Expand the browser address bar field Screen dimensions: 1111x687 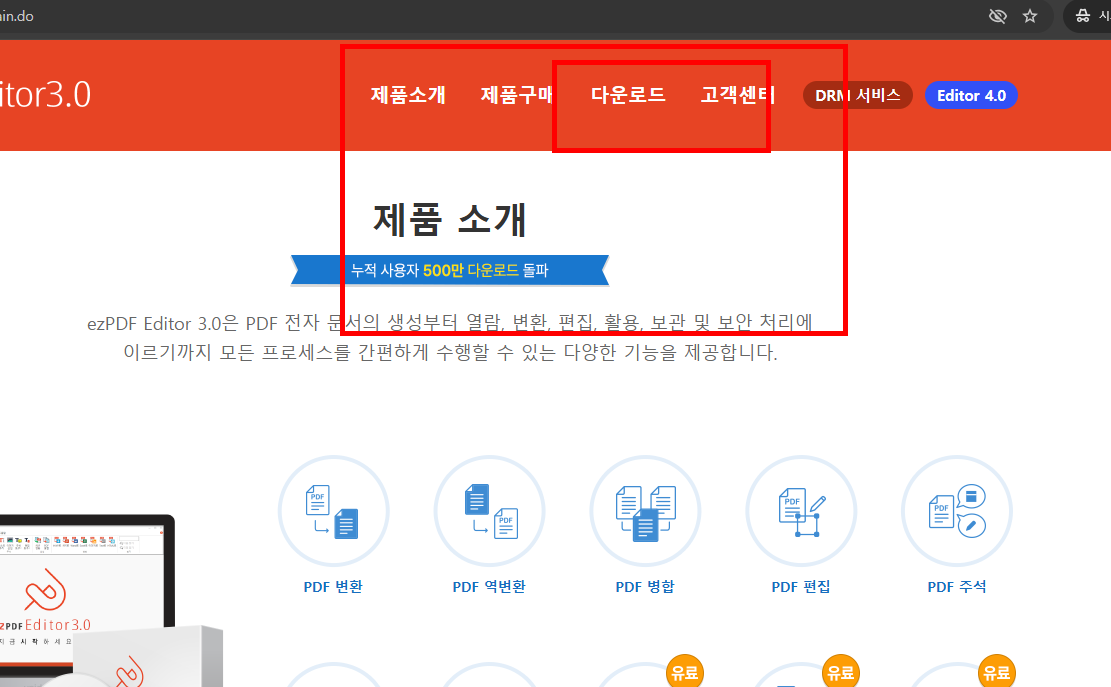click(x=400, y=16)
